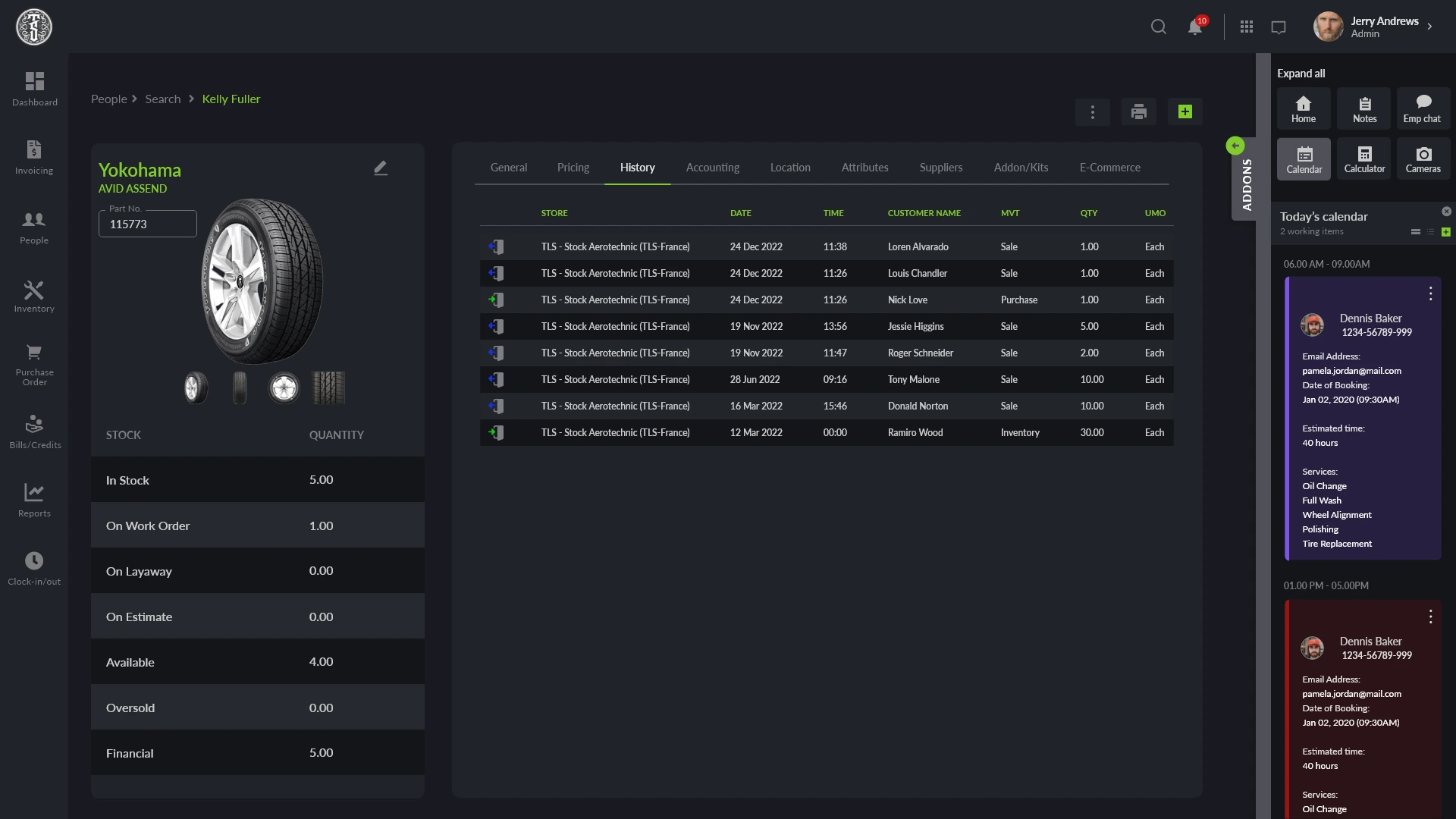Screen dimensions: 1456x819
Task: Click customer name Jessie Higgins
Action: pos(915,326)
